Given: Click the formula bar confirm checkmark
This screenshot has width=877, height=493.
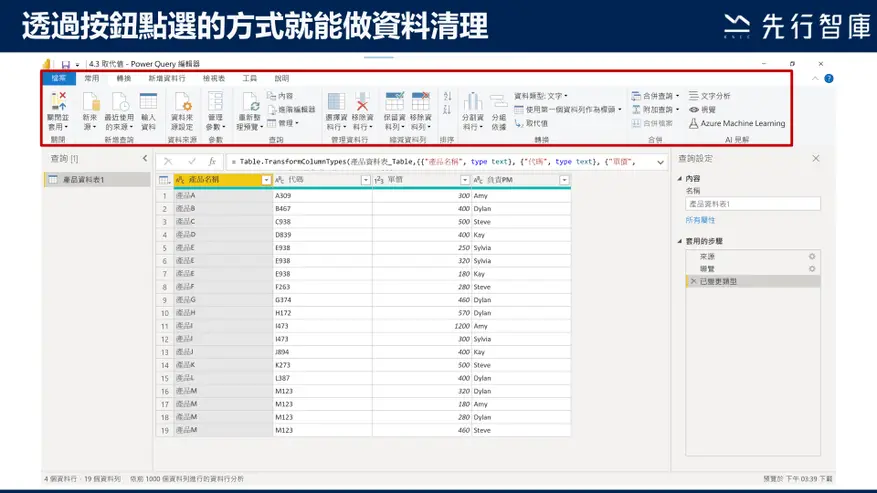Looking at the screenshot, I should coord(192,161).
